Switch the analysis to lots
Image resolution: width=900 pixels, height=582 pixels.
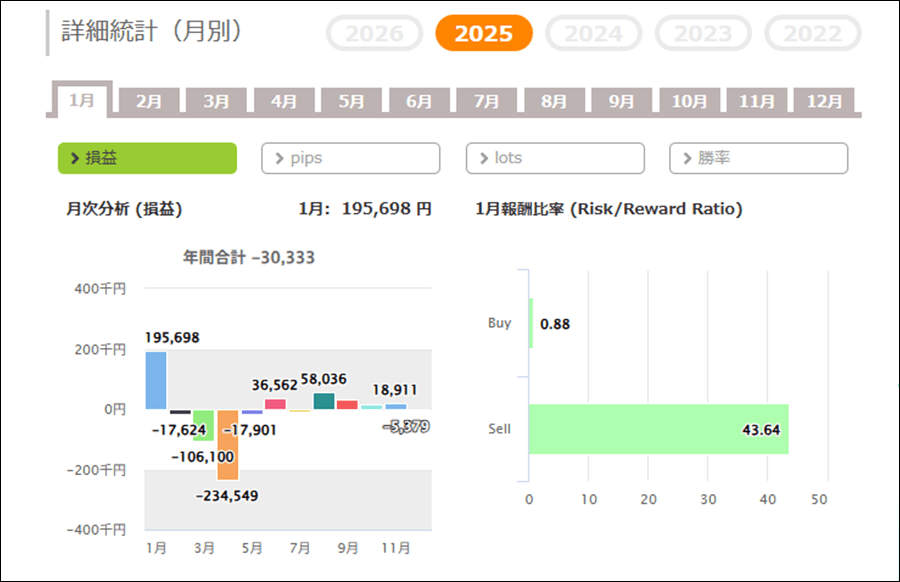click(x=555, y=158)
